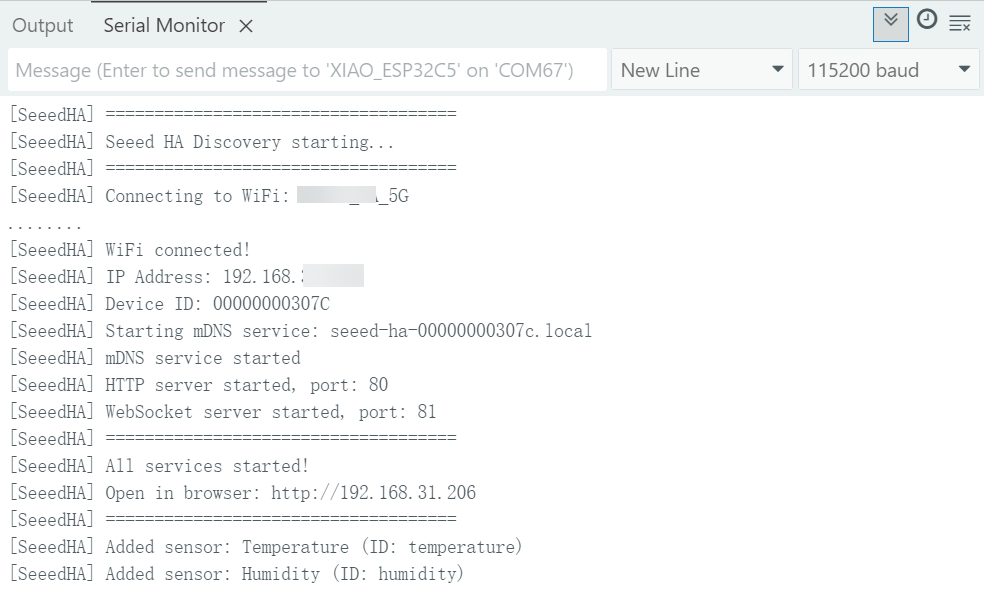The image size is (984, 610).
Task: Click the mDNS hostname seeed-ha-00000000307c.local
Action: click(x=461, y=331)
